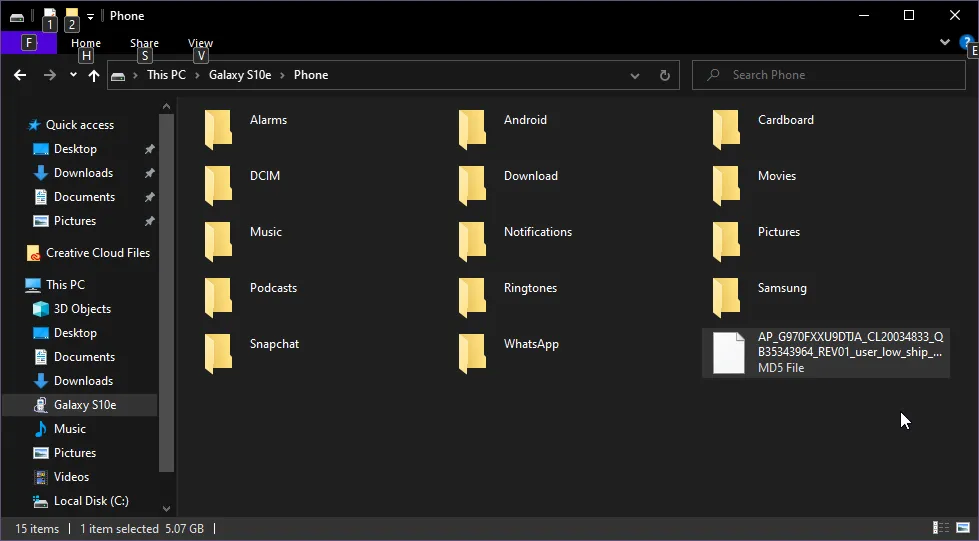Refresh the Phone folder view
Screen dimensions: 979x541
[x=664, y=75]
